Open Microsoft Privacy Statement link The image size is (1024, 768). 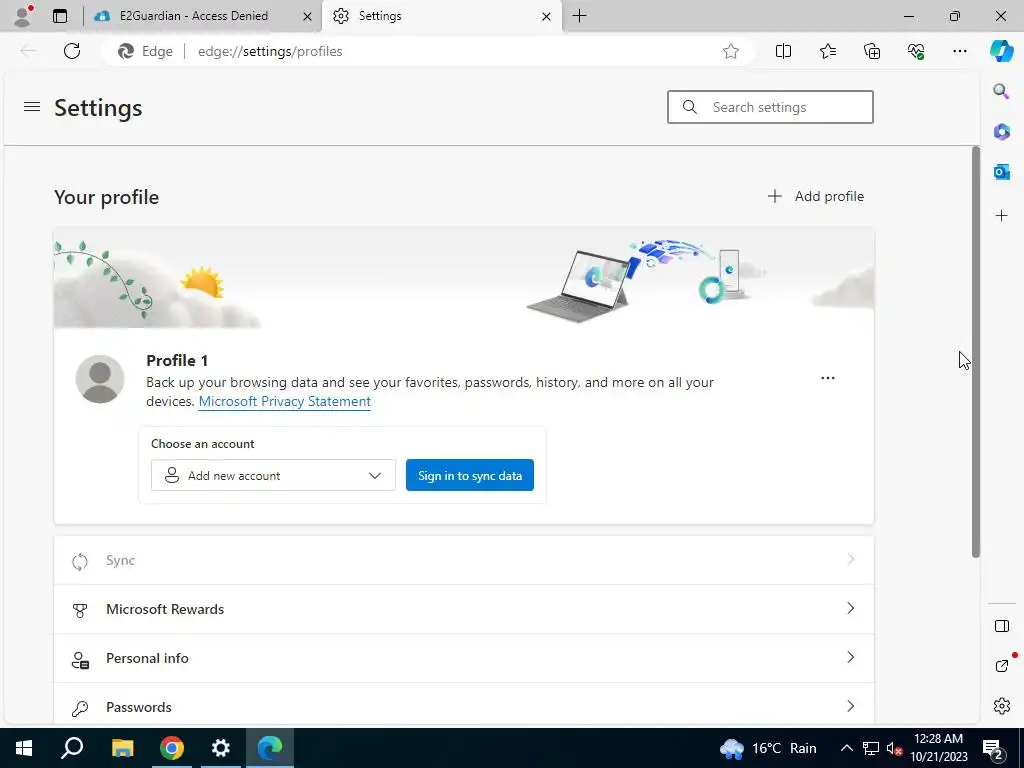pyautogui.click(x=285, y=402)
